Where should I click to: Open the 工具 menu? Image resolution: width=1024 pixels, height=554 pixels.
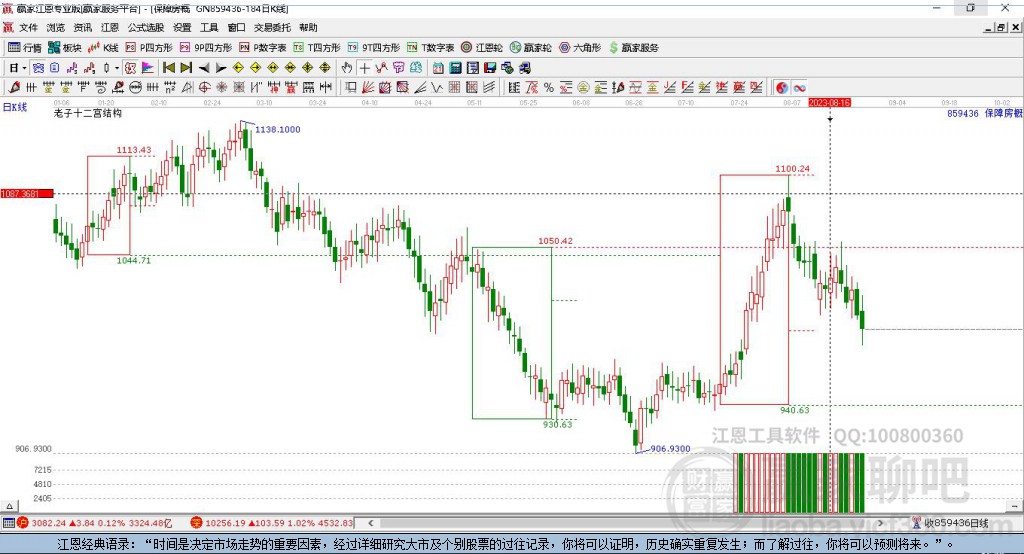click(x=209, y=27)
